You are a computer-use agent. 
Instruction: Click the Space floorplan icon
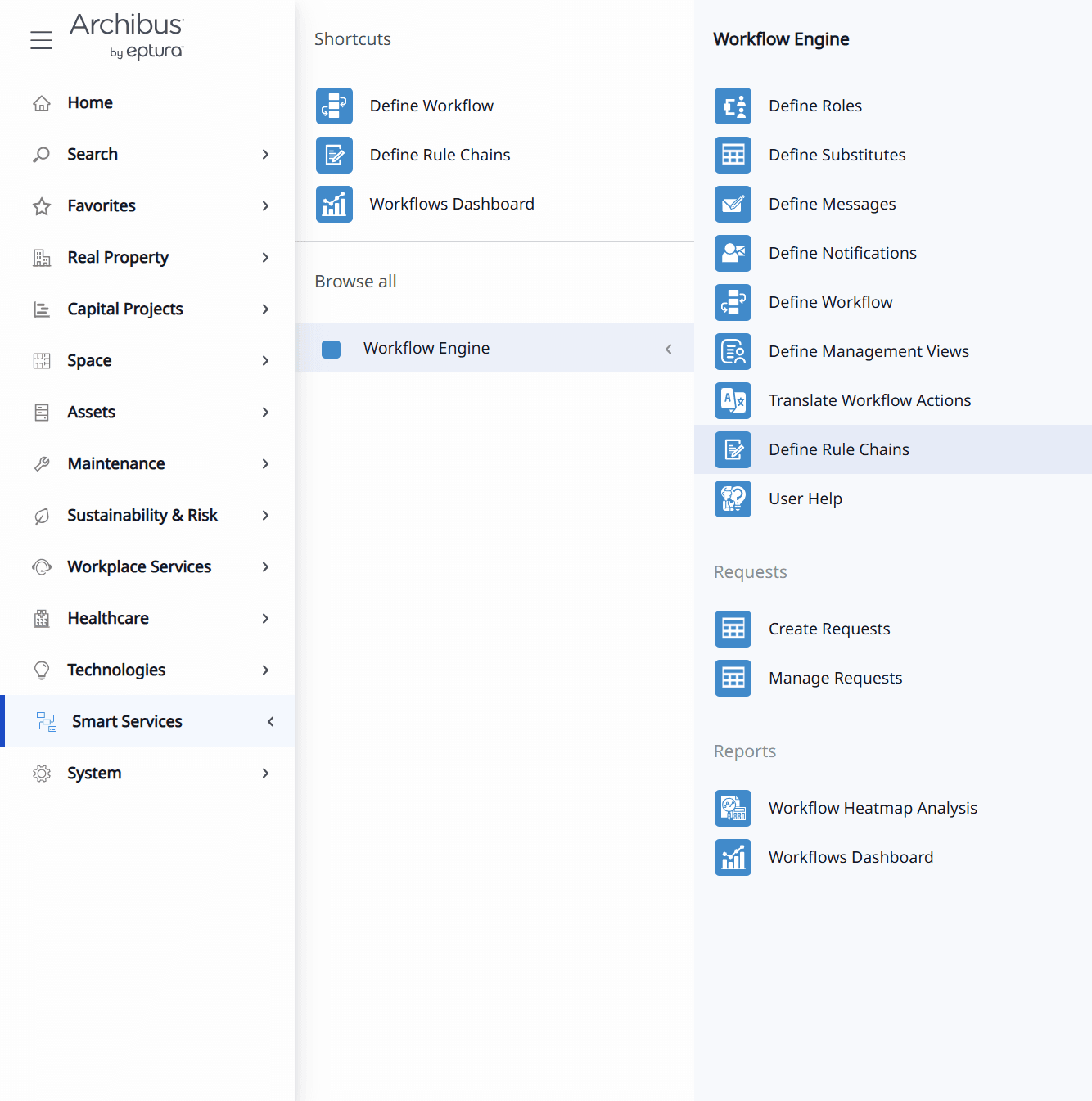coord(42,361)
